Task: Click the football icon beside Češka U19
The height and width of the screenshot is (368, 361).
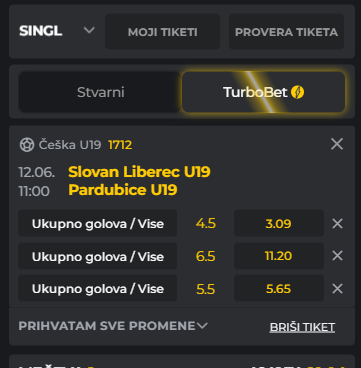Action: [x=27, y=145]
